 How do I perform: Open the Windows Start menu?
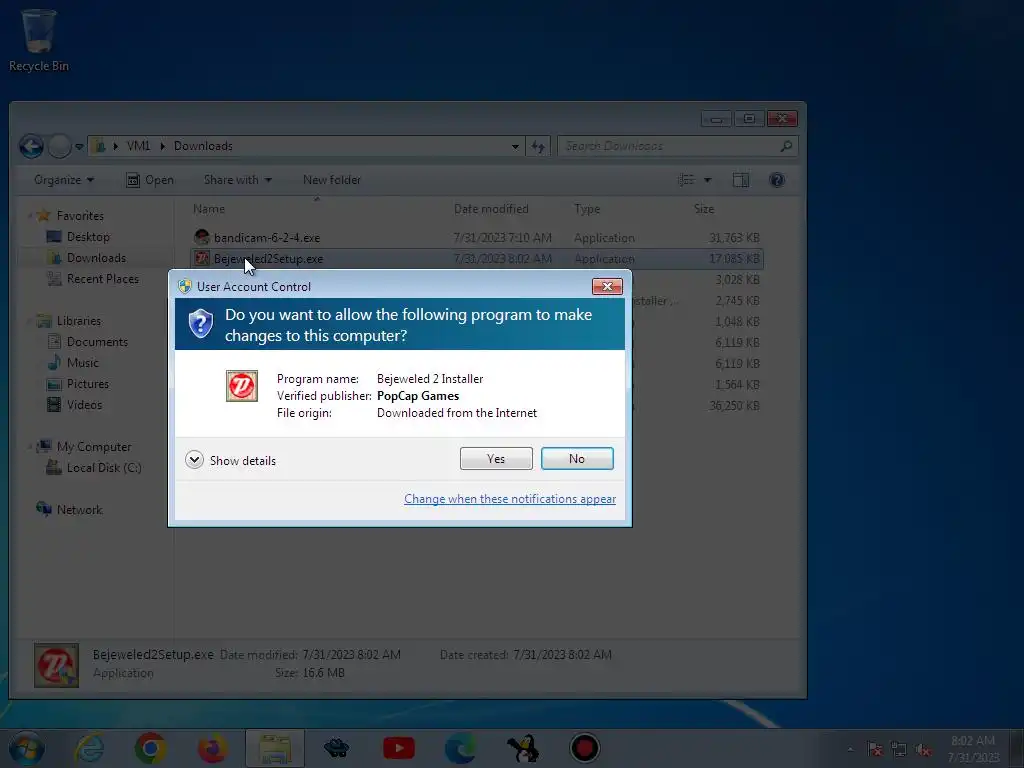click(27, 748)
